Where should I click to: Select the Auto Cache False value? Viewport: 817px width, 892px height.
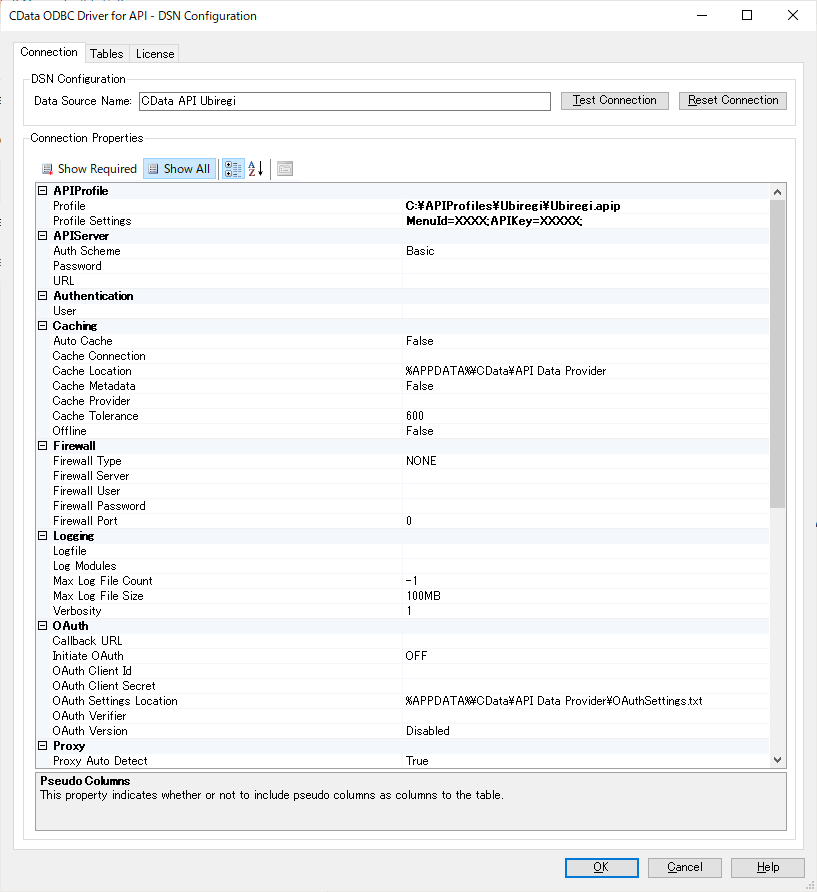click(x=420, y=341)
